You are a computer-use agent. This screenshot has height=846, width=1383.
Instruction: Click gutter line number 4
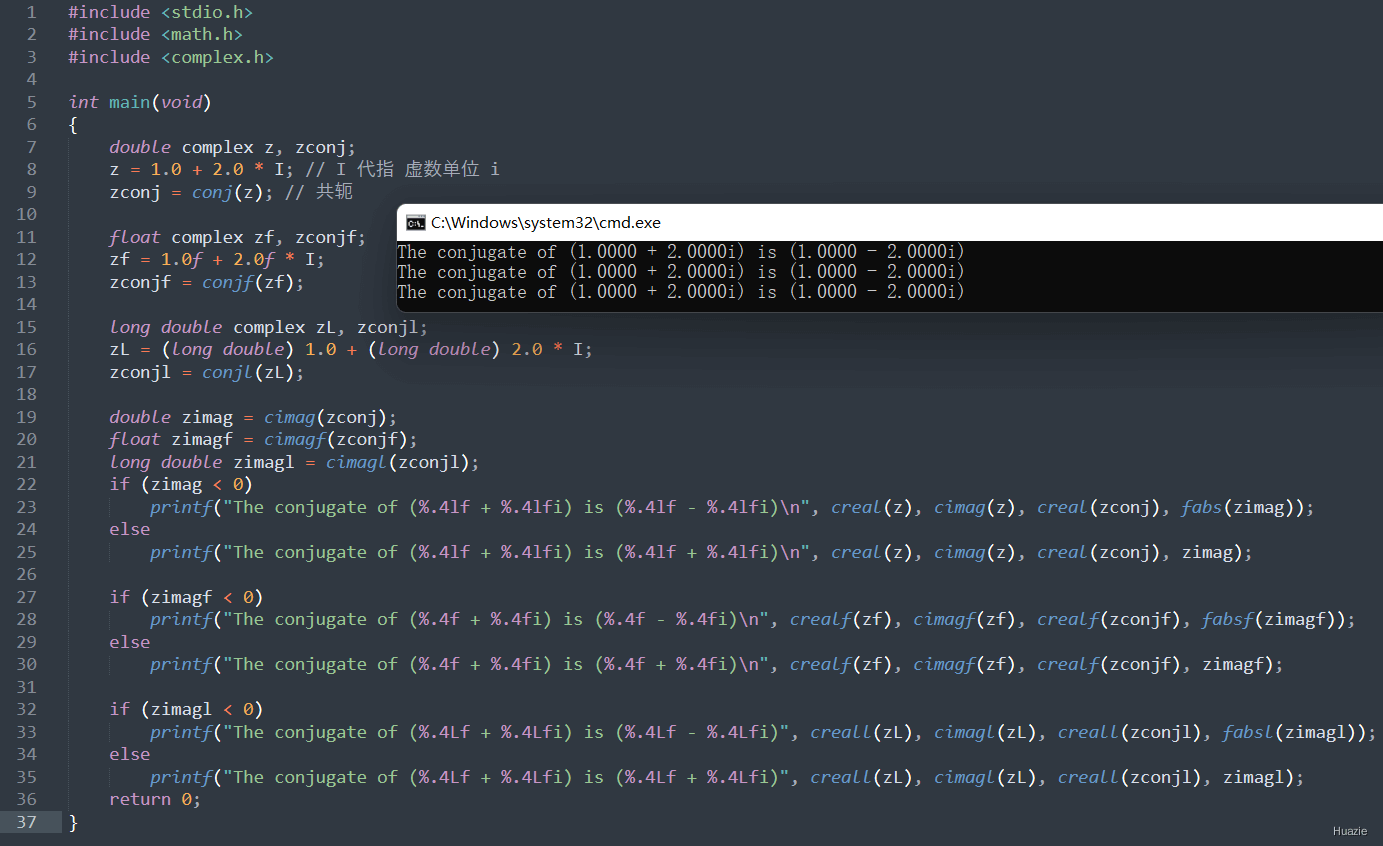tap(31, 80)
